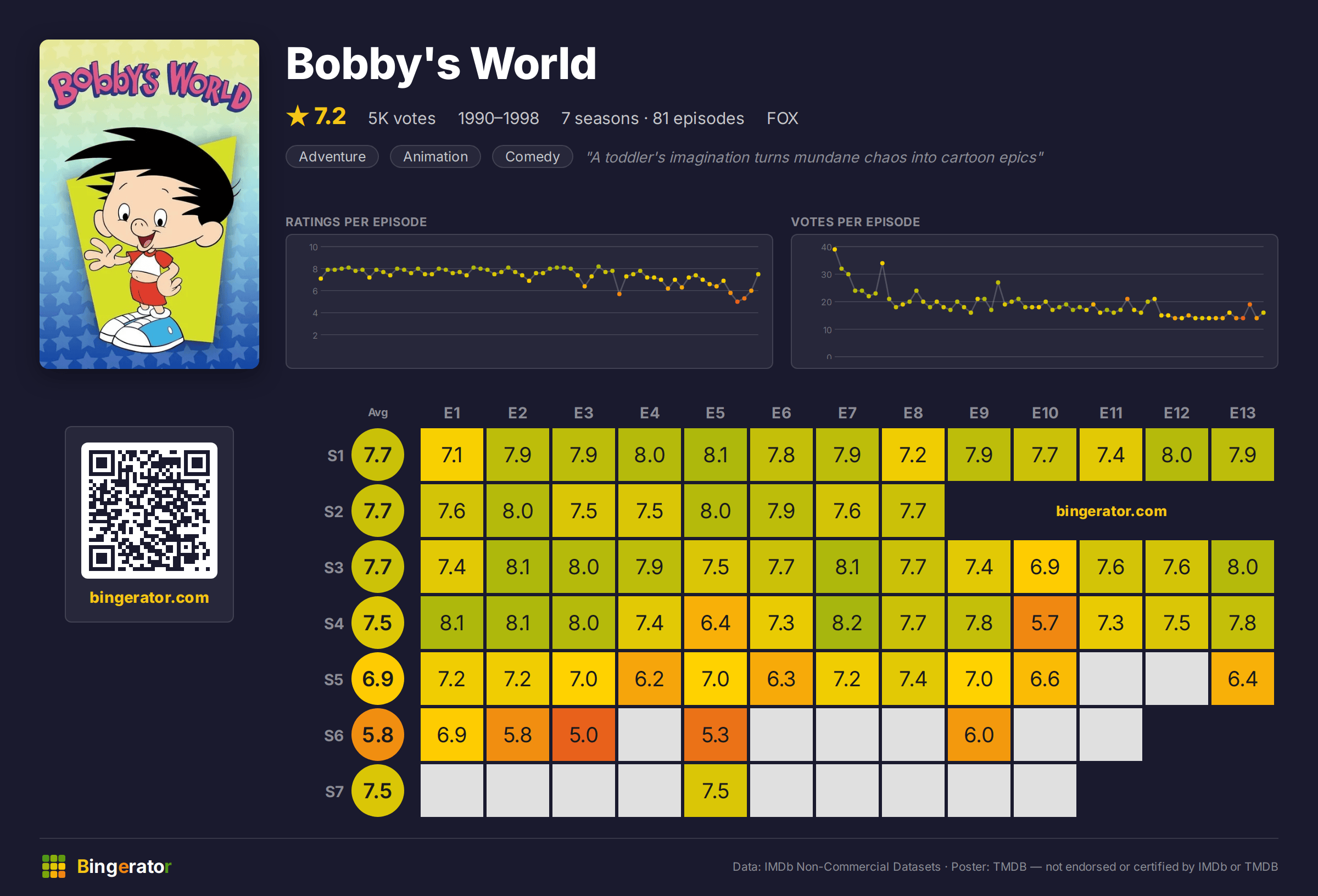
Task: Click the Bingerator brand name in footer
Action: [x=124, y=866]
